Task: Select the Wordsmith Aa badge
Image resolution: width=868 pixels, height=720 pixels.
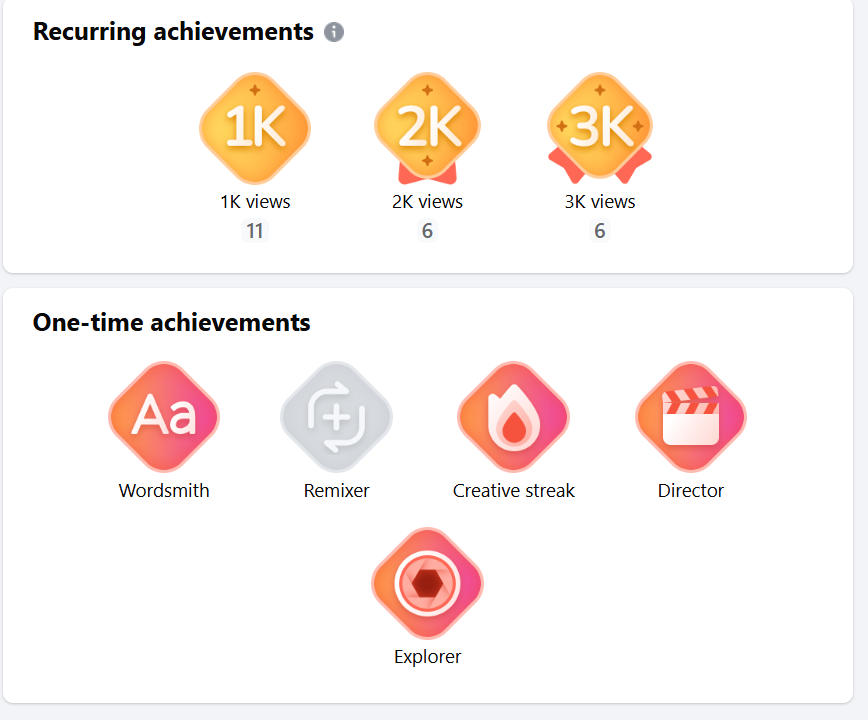Action: tap(164, 417)
